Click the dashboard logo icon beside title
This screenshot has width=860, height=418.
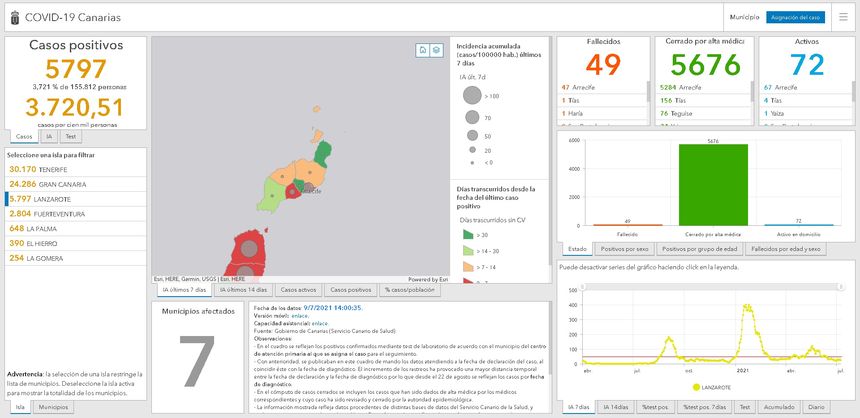(13, 18)
